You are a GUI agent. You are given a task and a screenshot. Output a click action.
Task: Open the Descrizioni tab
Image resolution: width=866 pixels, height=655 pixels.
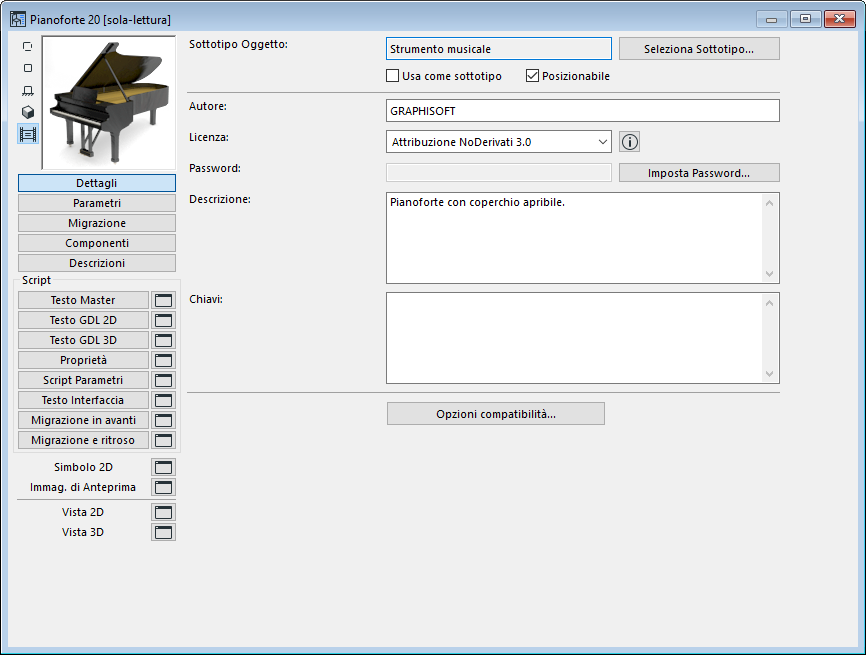[97, 263]
